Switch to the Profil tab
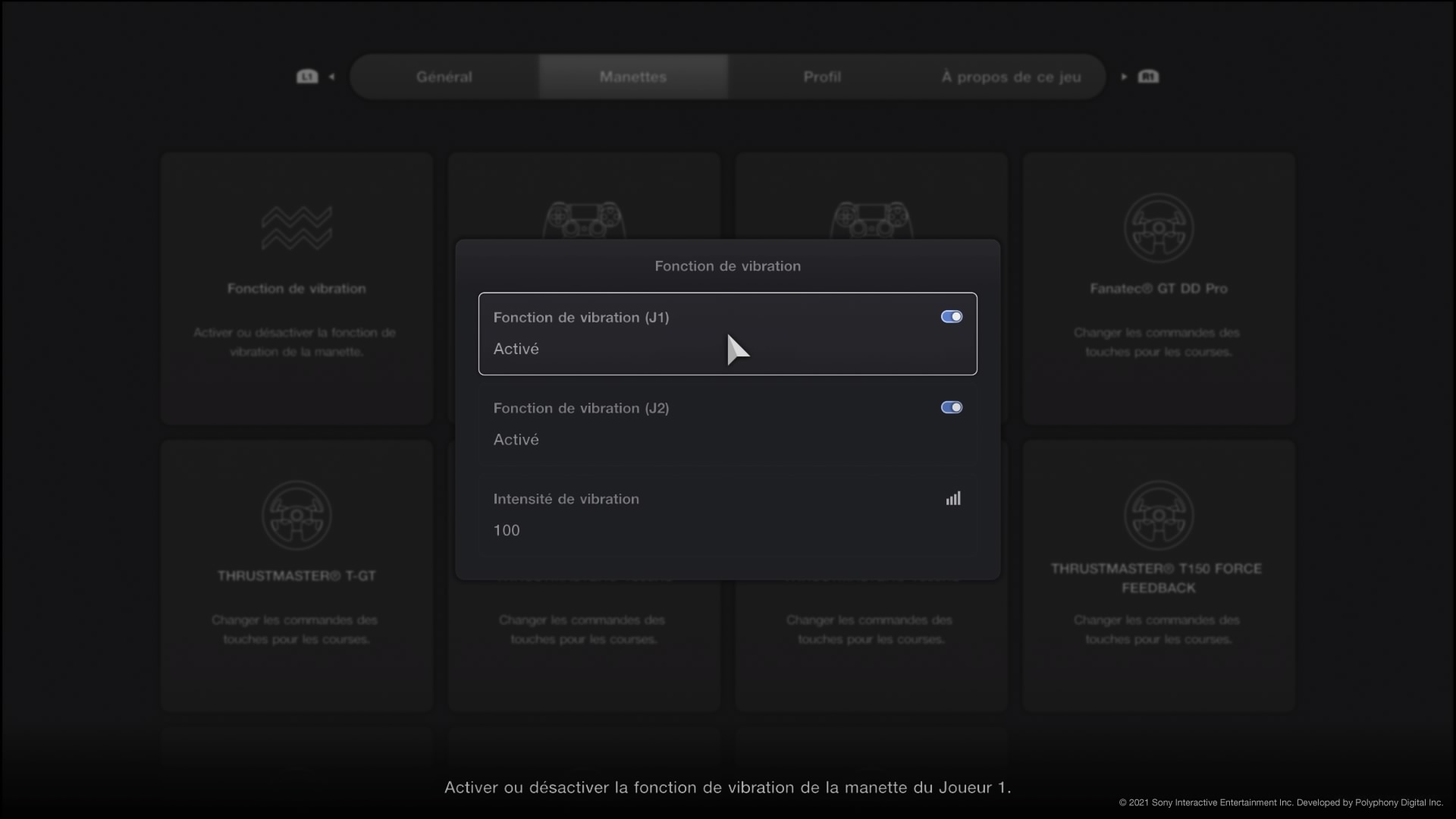 821,77
